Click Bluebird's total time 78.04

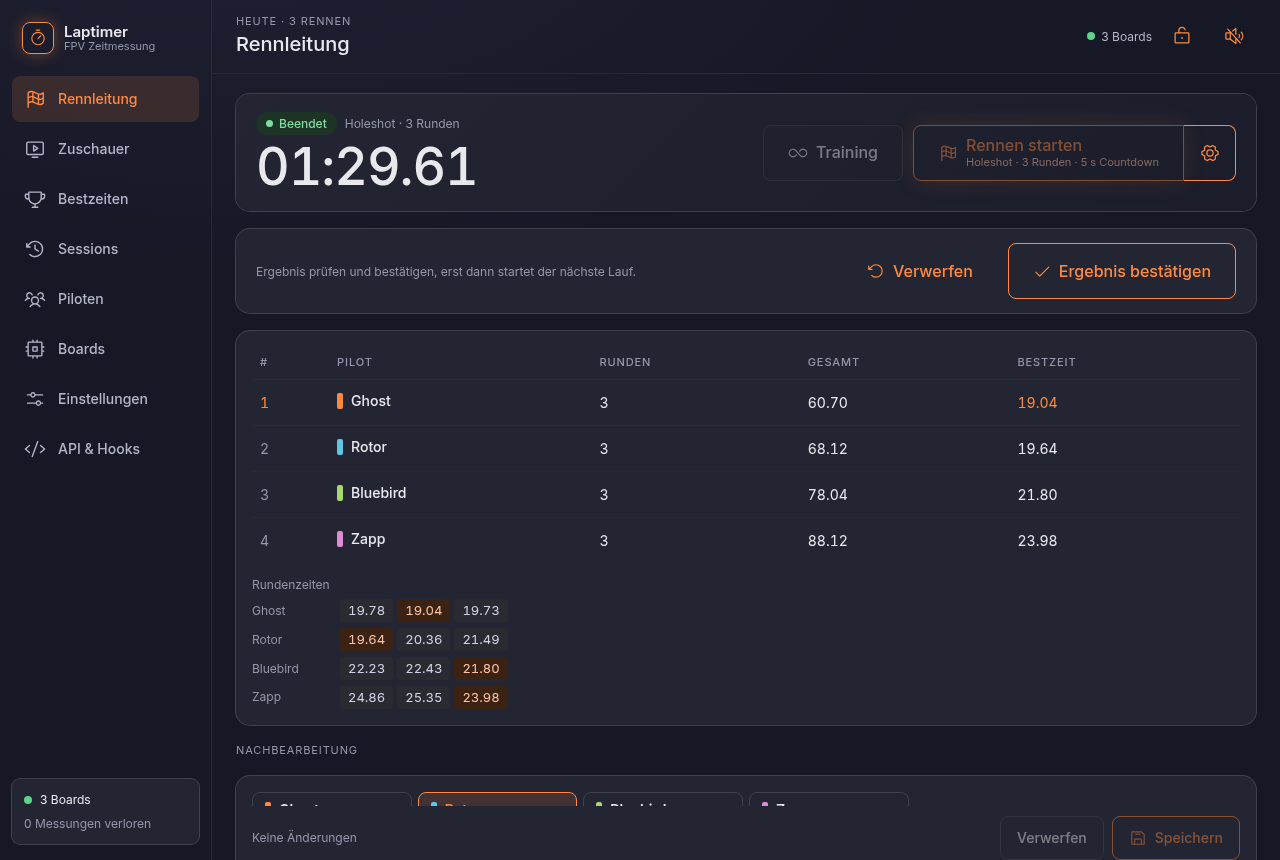pyautogui.click(x=828, y=495)
